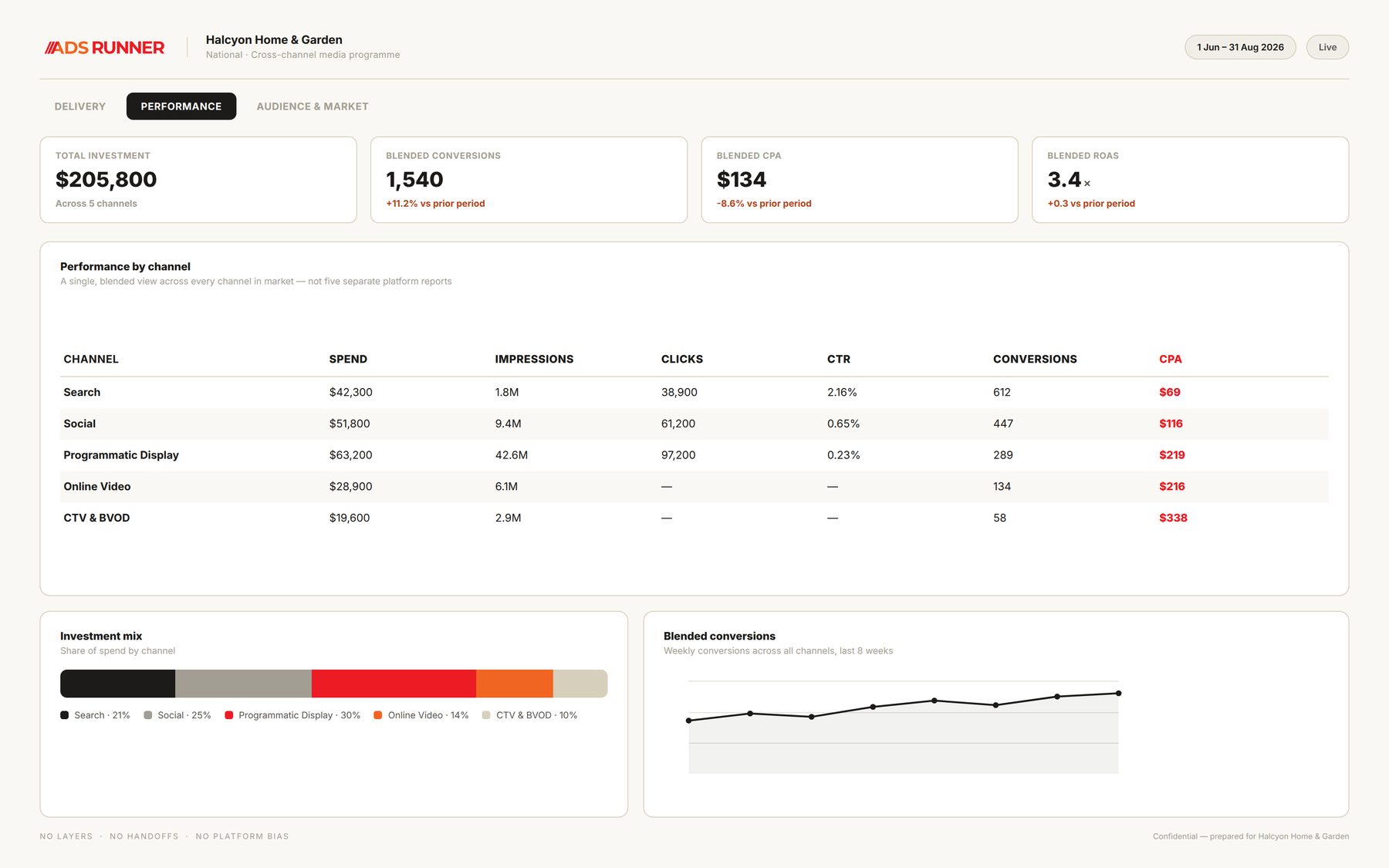Click the Halcyon Home & Garden title
The width and height of the screenshot is (1389, 868).
pyautogui.click(x=274, y=40)
